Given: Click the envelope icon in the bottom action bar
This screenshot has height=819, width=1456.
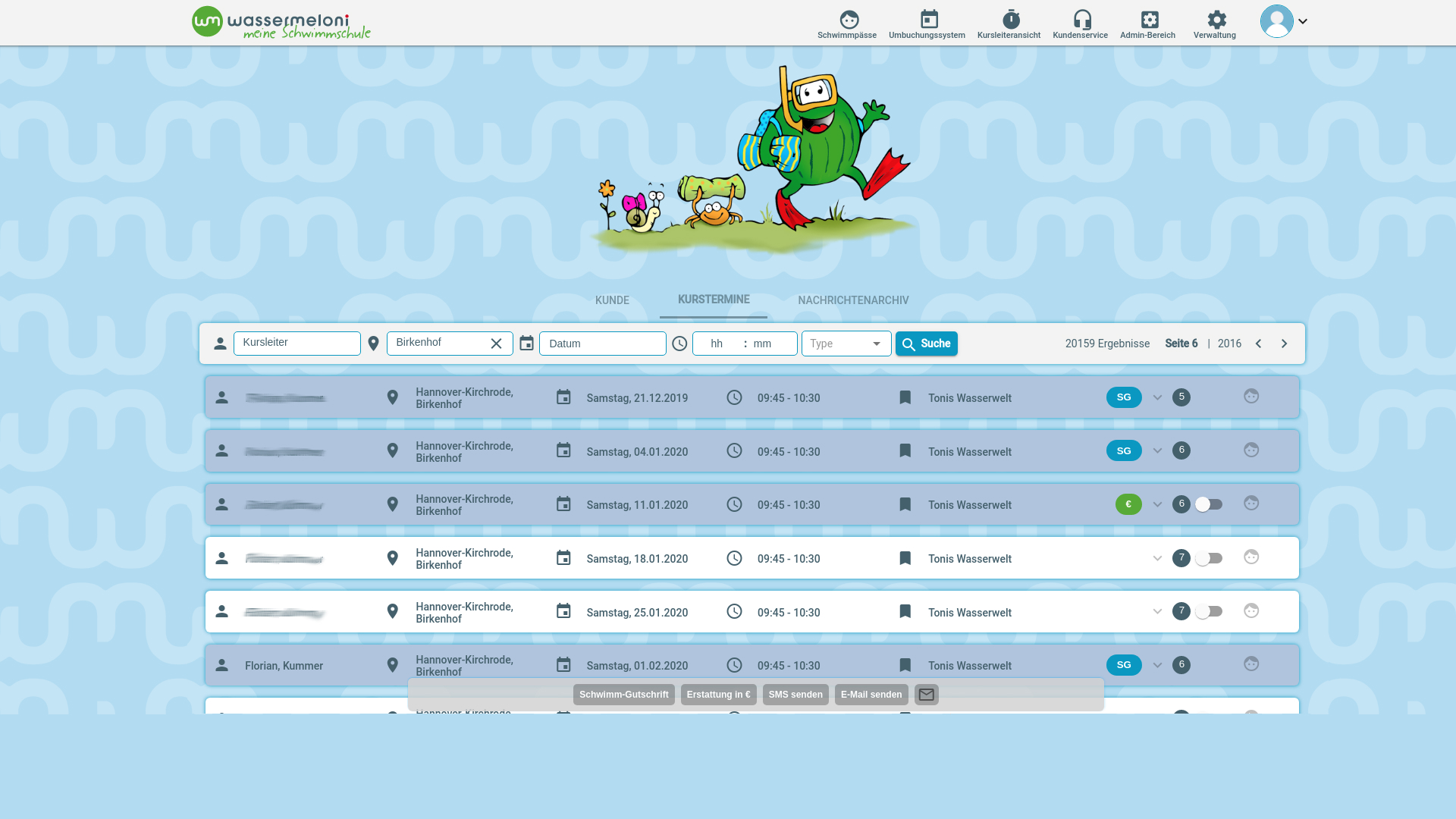Looking at the screenshot, I should (927, 695).
